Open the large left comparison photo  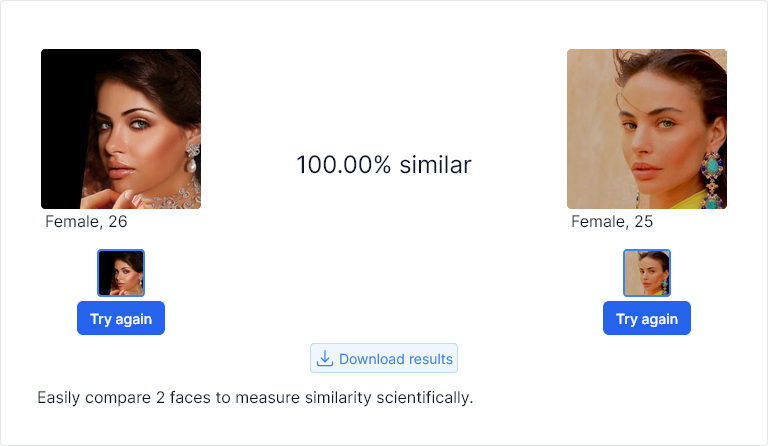(121, 129)
